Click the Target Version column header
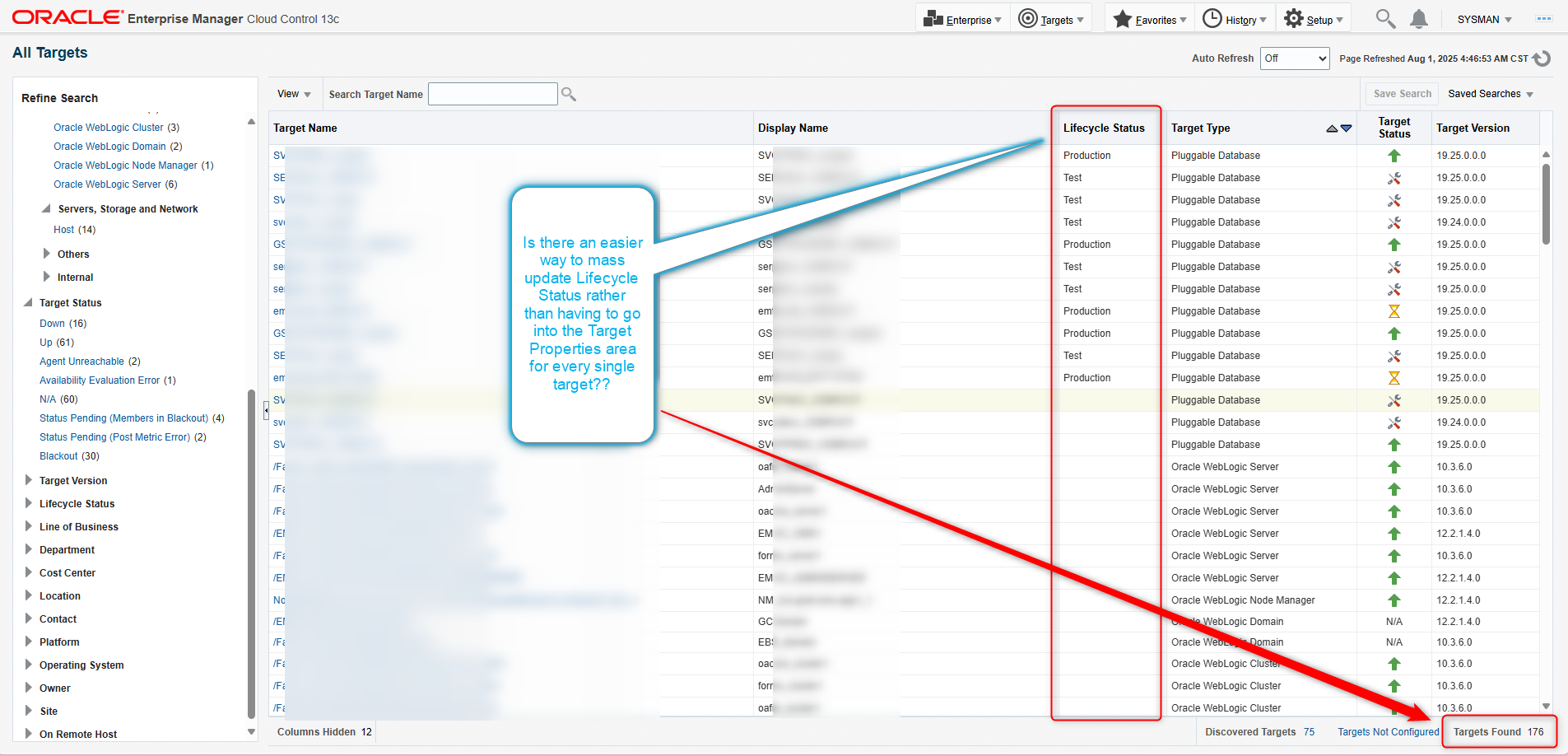1568x756 pixels. (x=1473, y=128)
